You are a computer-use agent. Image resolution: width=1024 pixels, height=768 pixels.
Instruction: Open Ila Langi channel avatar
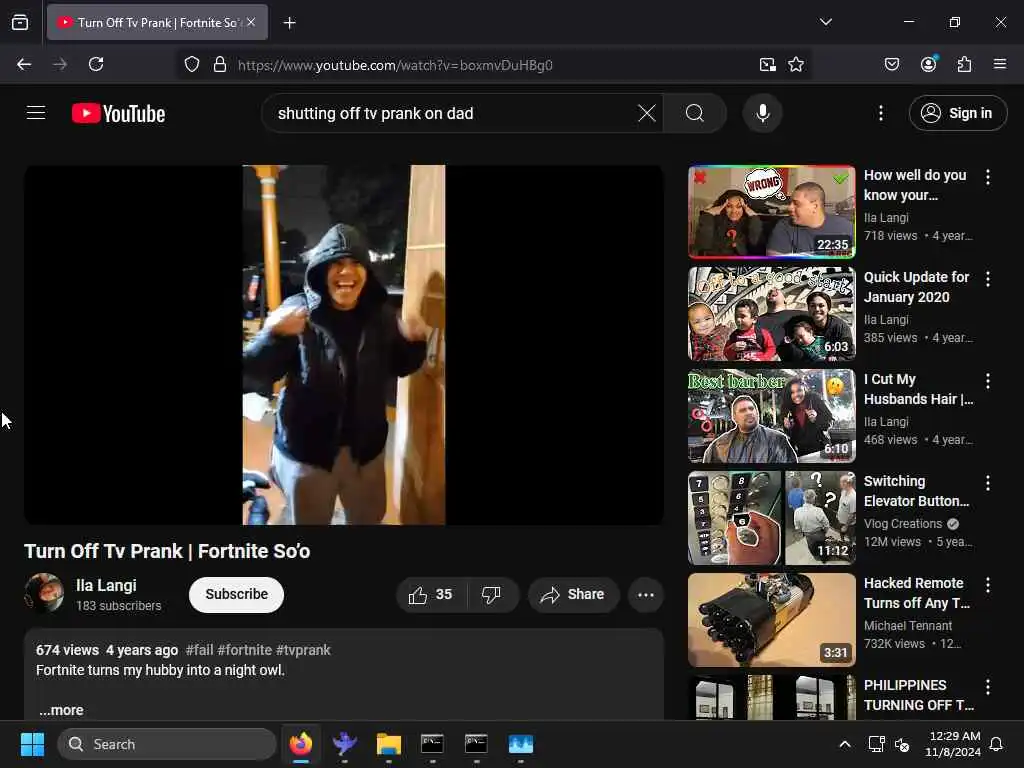click(x=44, y=593)
